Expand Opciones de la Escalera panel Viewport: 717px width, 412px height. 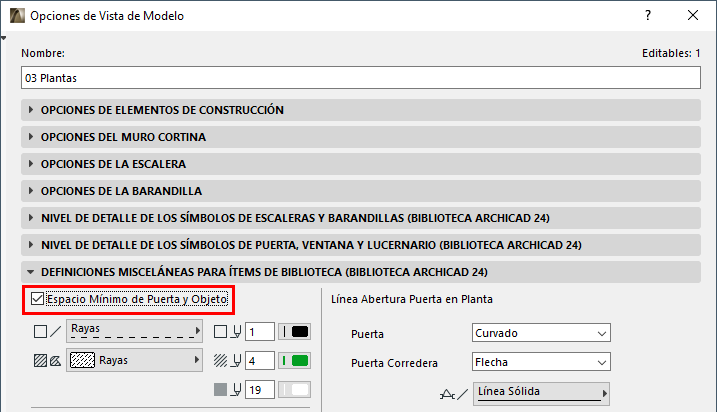click(x=361, y=164)
